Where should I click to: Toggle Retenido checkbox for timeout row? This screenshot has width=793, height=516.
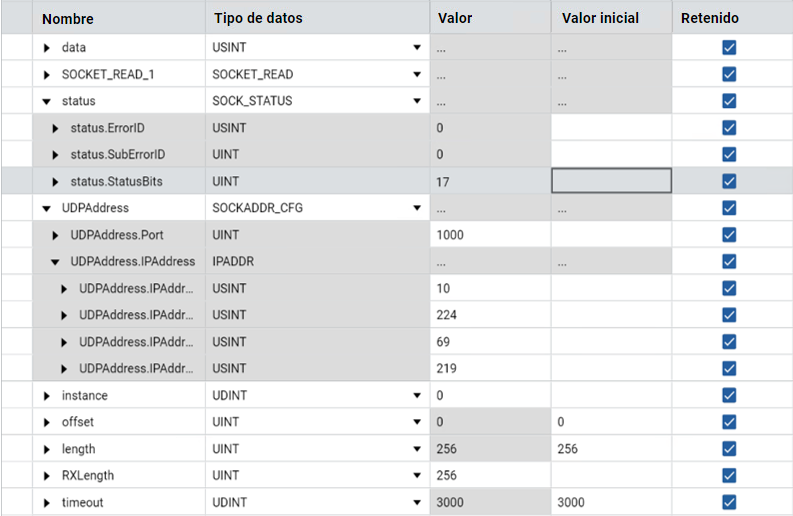[729, 502]
